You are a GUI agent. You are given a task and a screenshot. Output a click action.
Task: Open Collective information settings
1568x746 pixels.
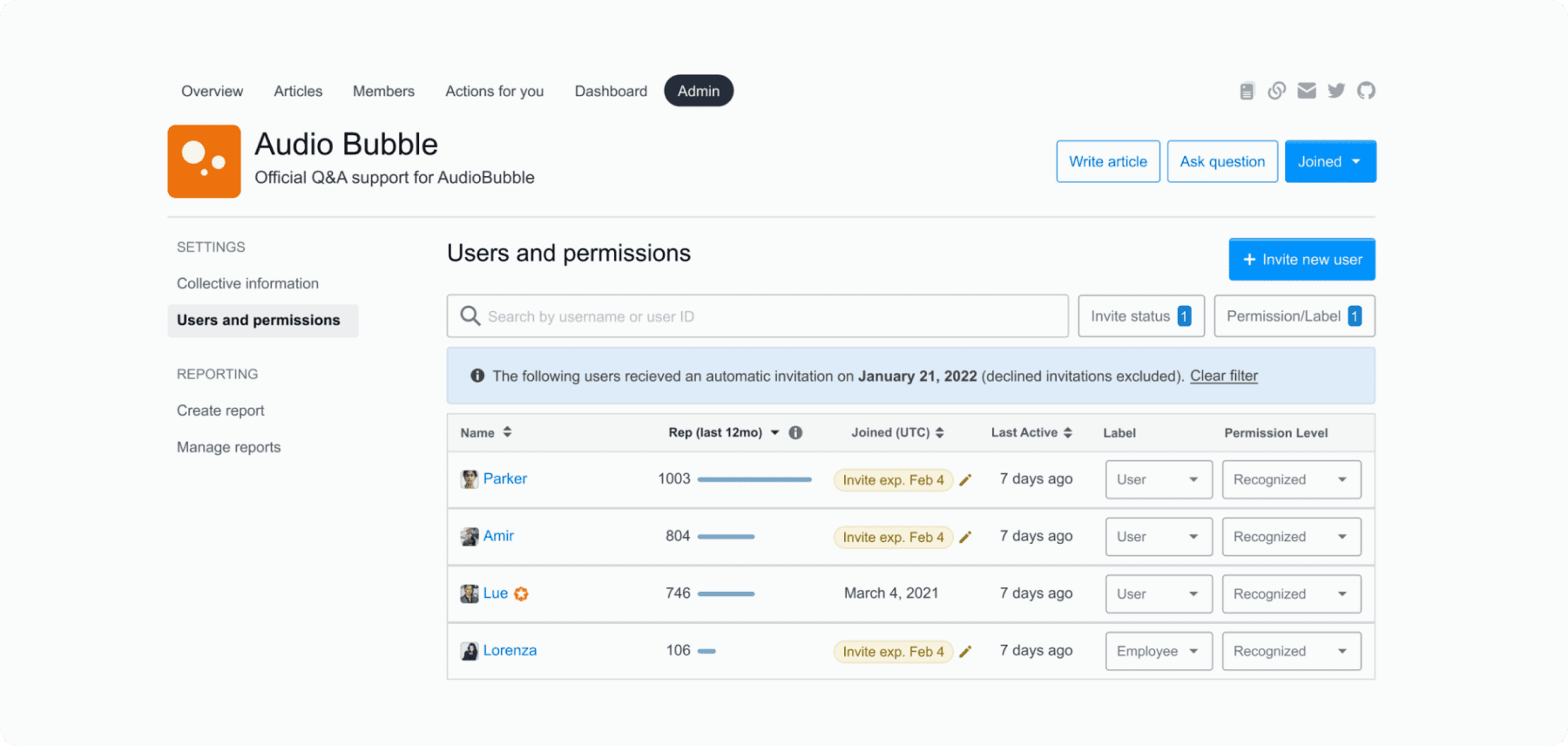(x=247, y=283)
